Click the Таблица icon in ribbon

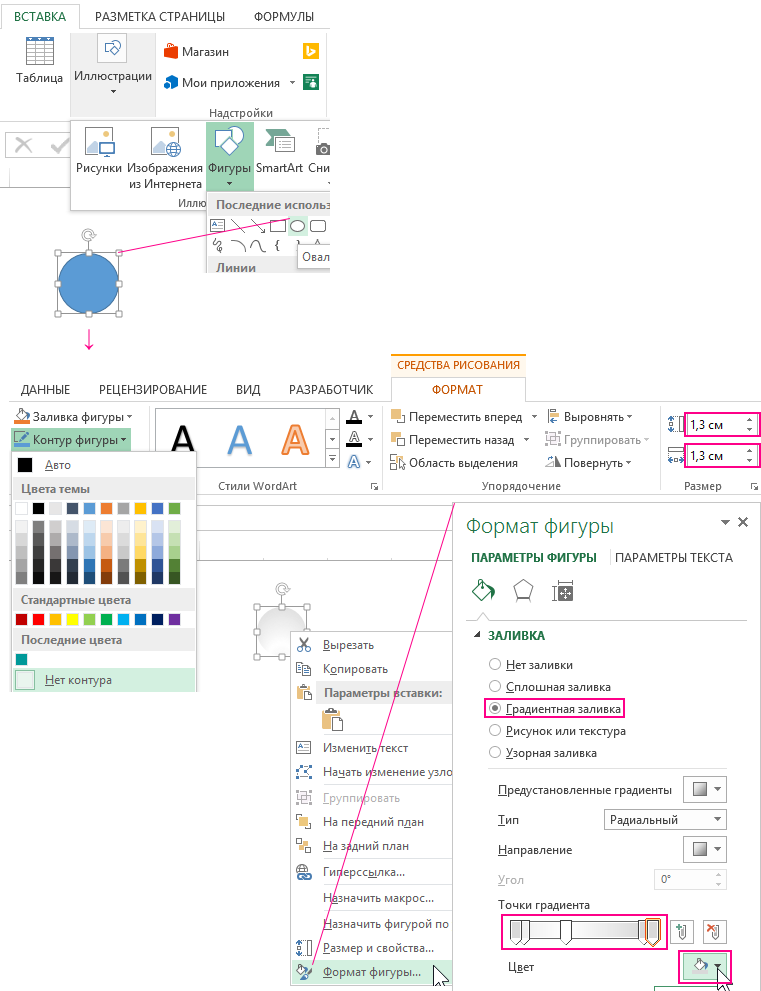(40, 60)
